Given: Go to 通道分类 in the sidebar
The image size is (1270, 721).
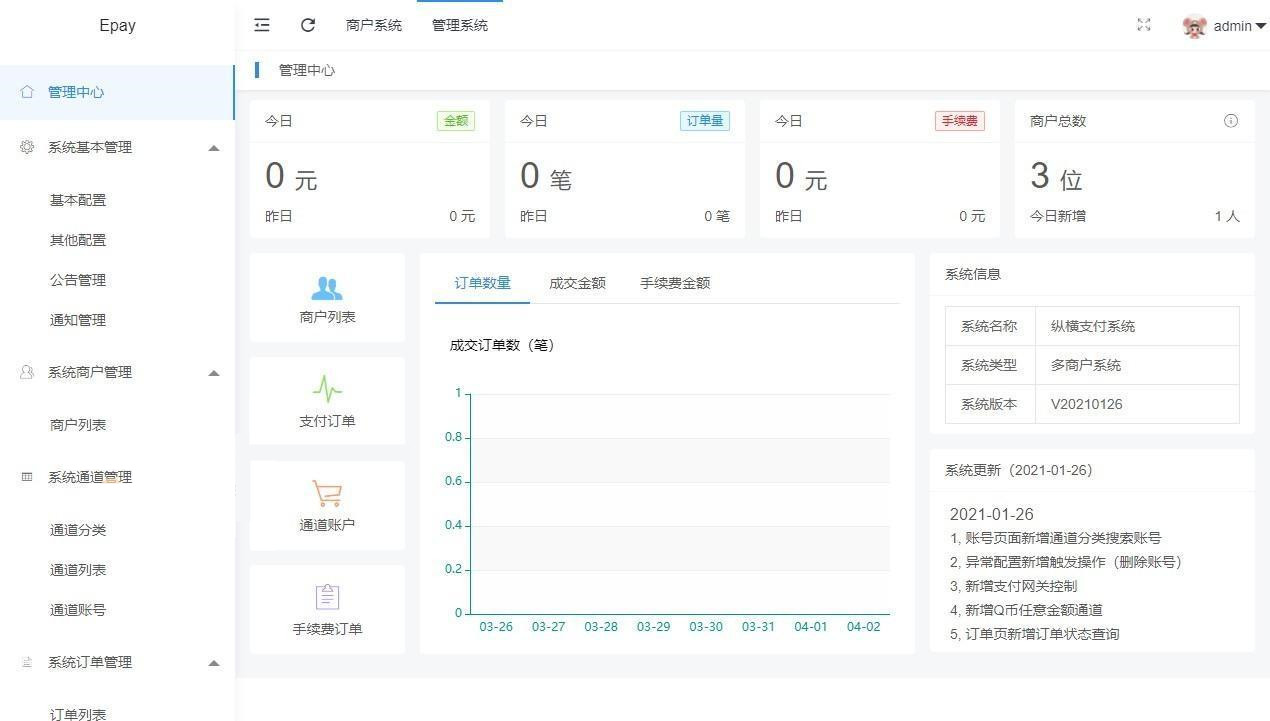Looking at the screenshot, I should coord(78,530).
